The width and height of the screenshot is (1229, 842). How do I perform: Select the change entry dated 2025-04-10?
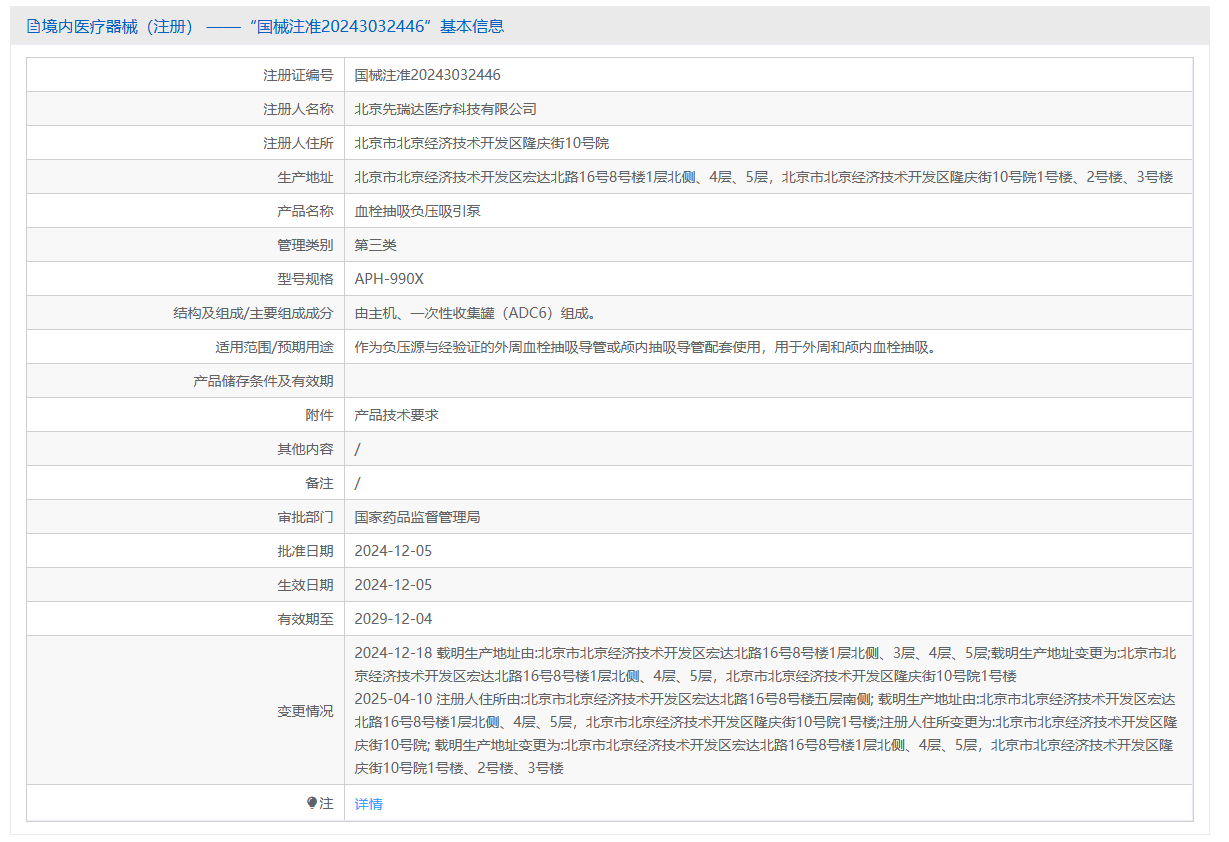(765, 734)
